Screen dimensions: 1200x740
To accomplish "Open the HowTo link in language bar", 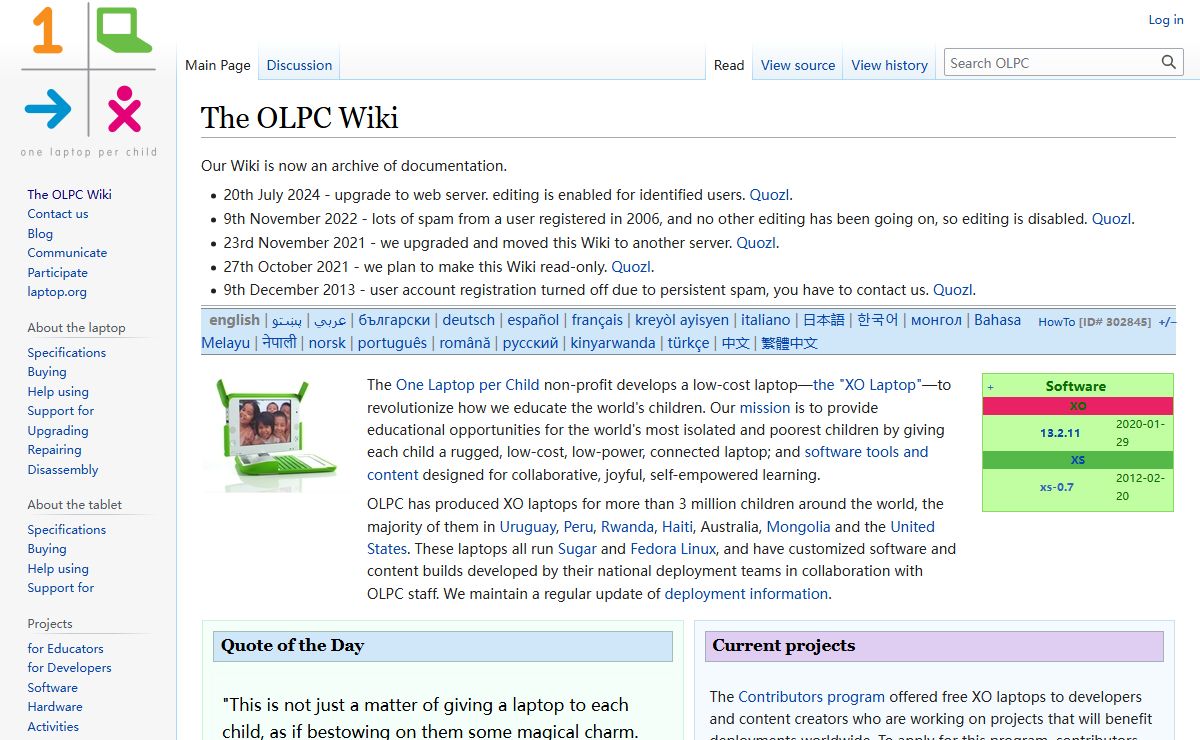I will [1056, 322].
